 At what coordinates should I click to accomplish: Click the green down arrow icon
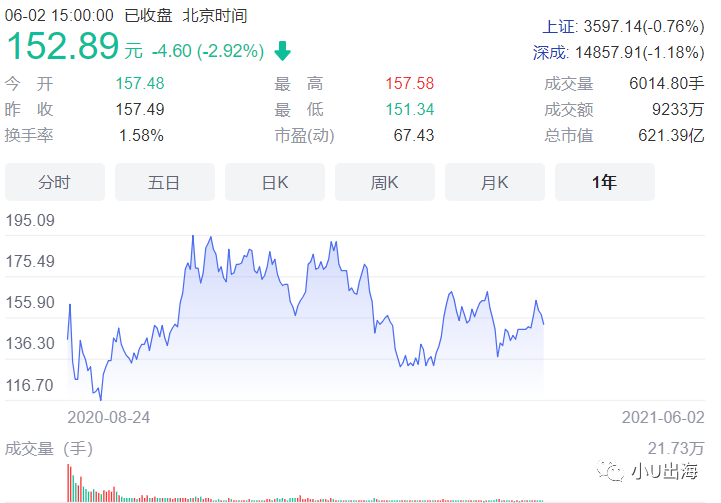tap(282, 51)
